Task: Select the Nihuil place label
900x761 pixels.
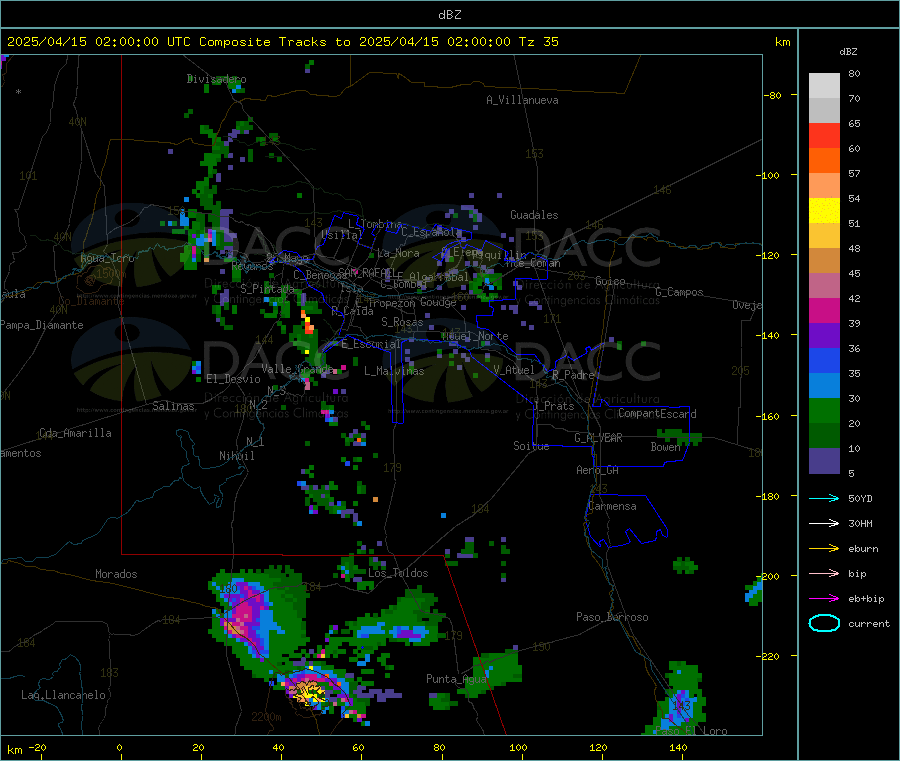Action: point(236,456)
